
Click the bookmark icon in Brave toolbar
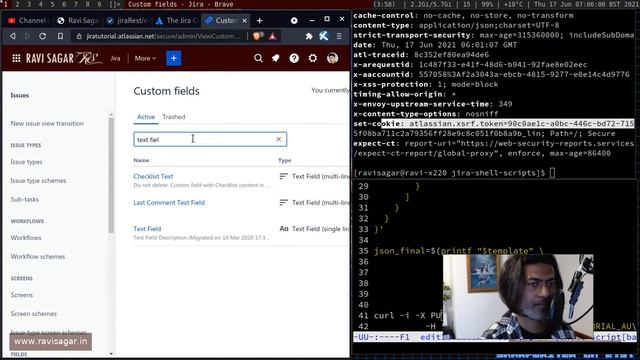[60, 36]
